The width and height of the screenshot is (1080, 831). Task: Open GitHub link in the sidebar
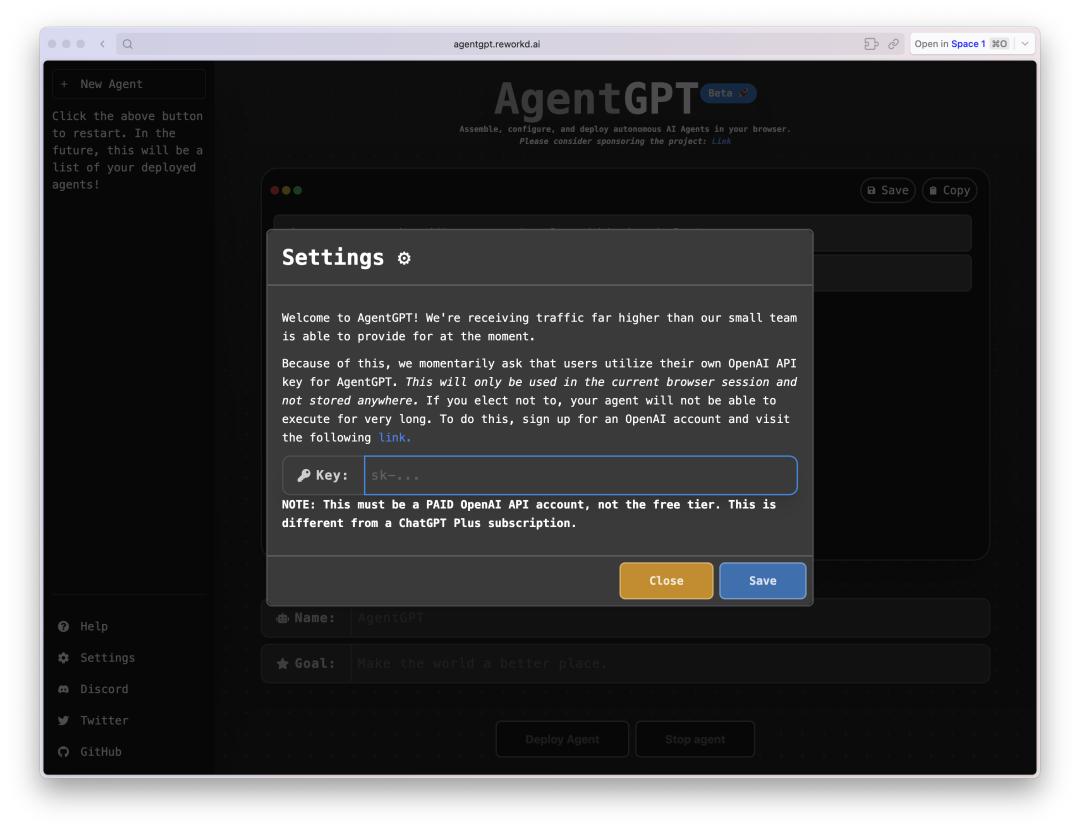(x=101, y=752)
